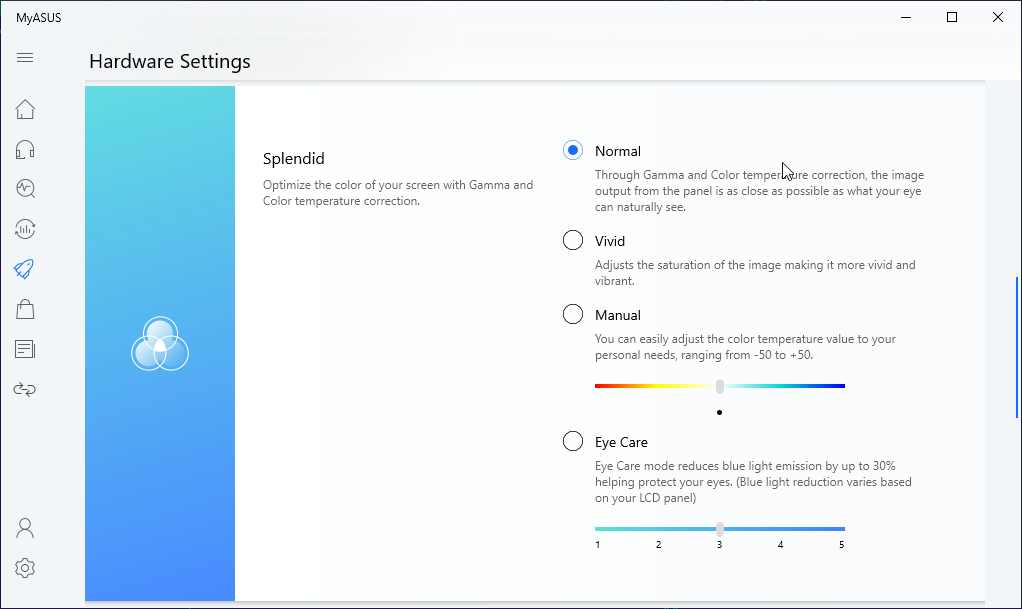This screenshot has width=1022, height=609.
Task: Select the Normal Splendid mode
Action: click(573, 151)
